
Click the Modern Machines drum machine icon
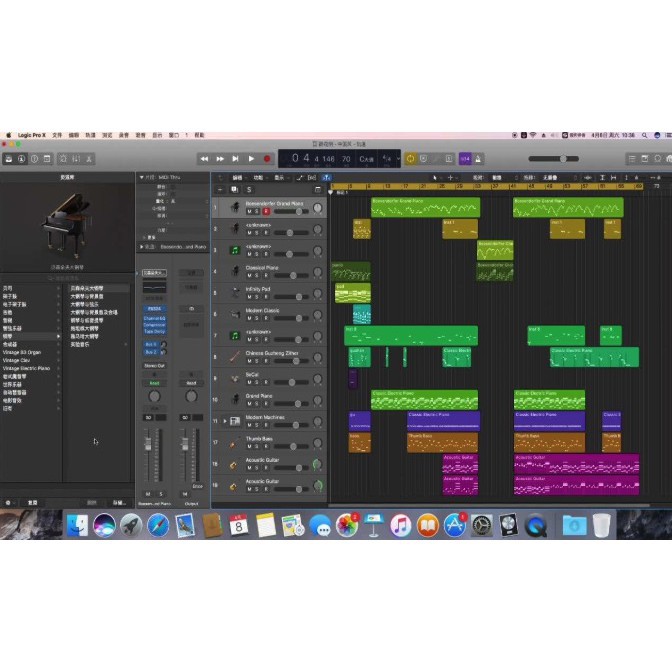(x=235, y=421)
